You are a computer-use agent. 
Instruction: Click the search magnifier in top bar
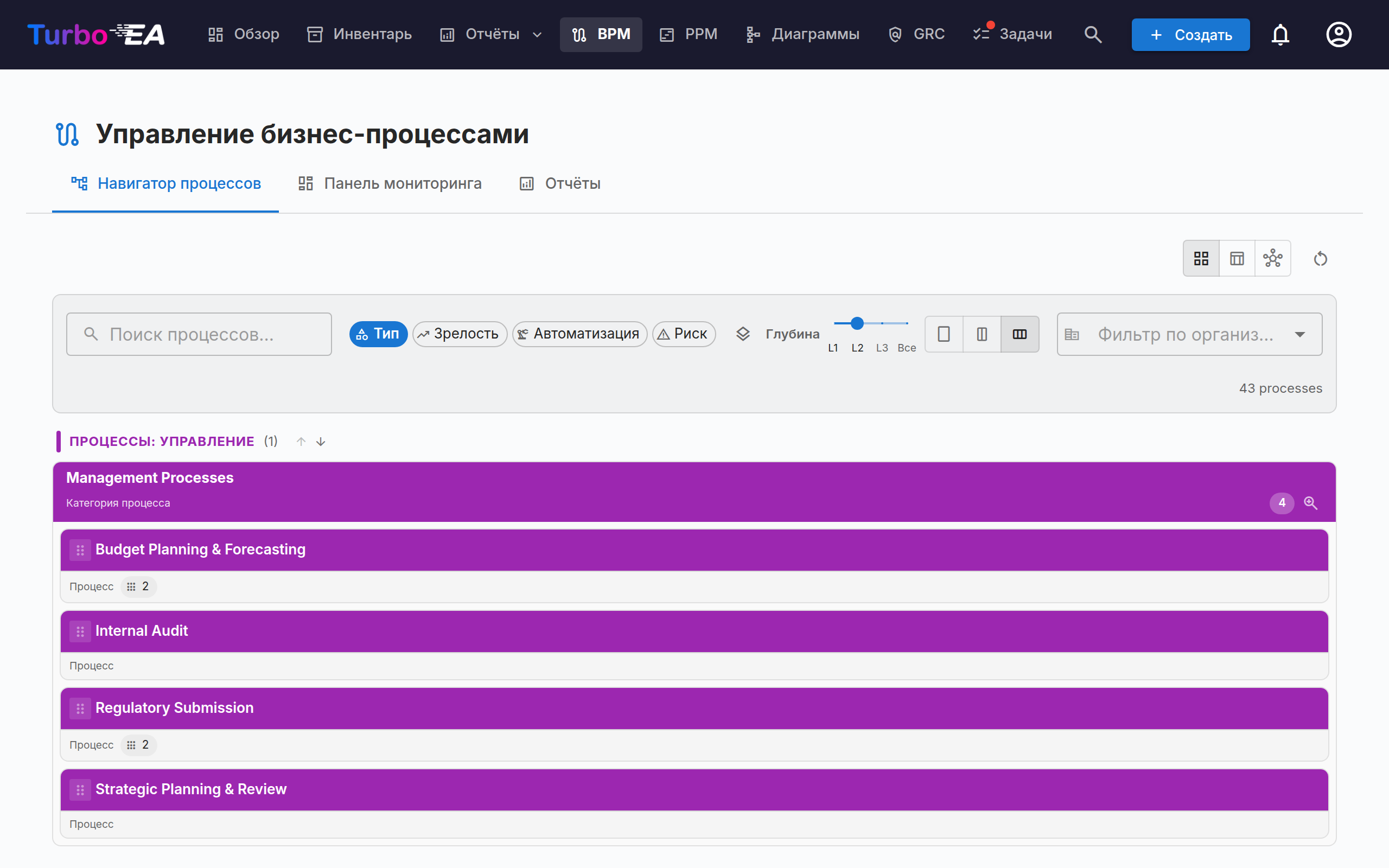(1093, 34)
